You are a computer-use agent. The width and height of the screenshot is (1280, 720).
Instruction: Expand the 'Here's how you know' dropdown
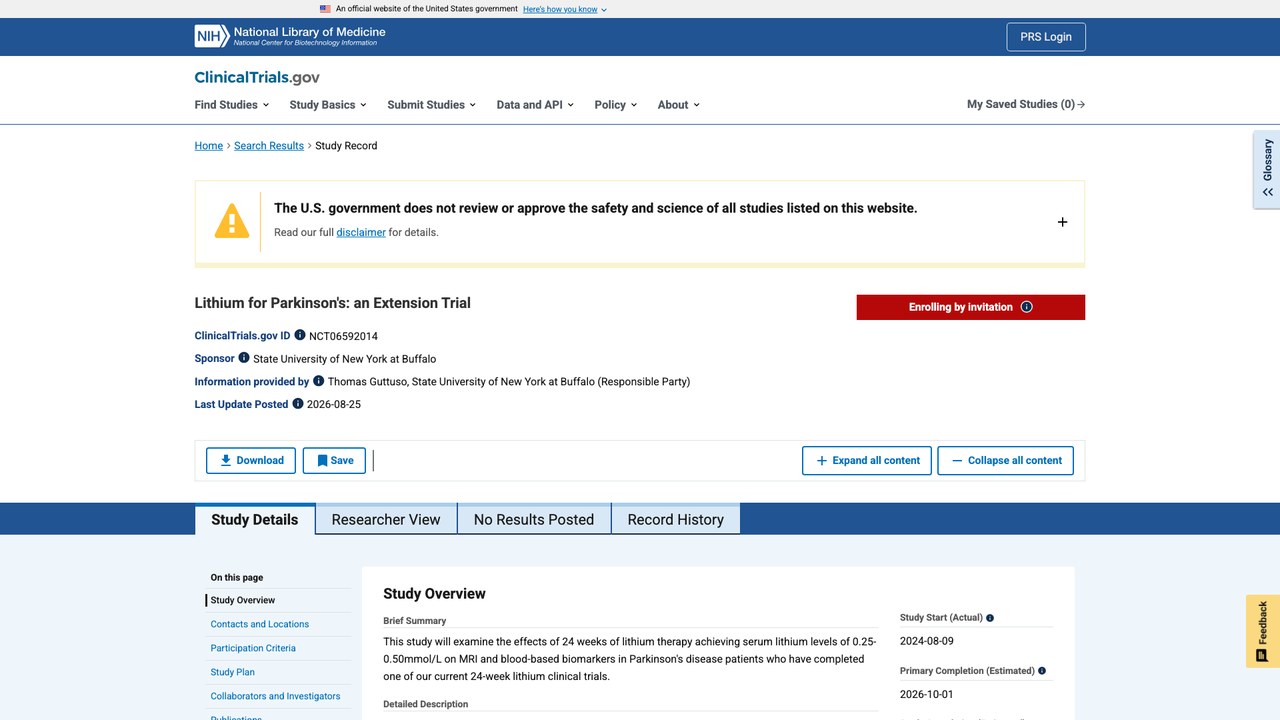pos(565,9)
